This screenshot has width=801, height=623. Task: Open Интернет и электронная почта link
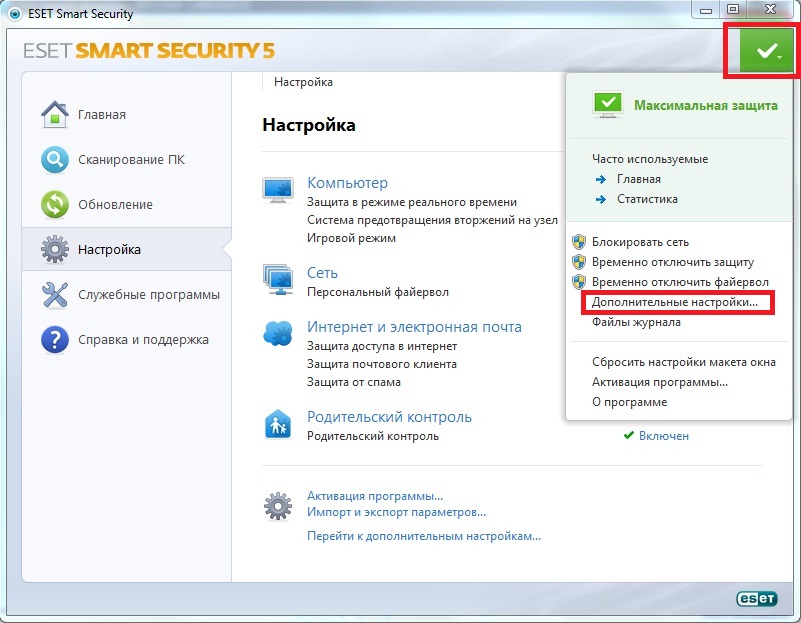pos(414,327)
